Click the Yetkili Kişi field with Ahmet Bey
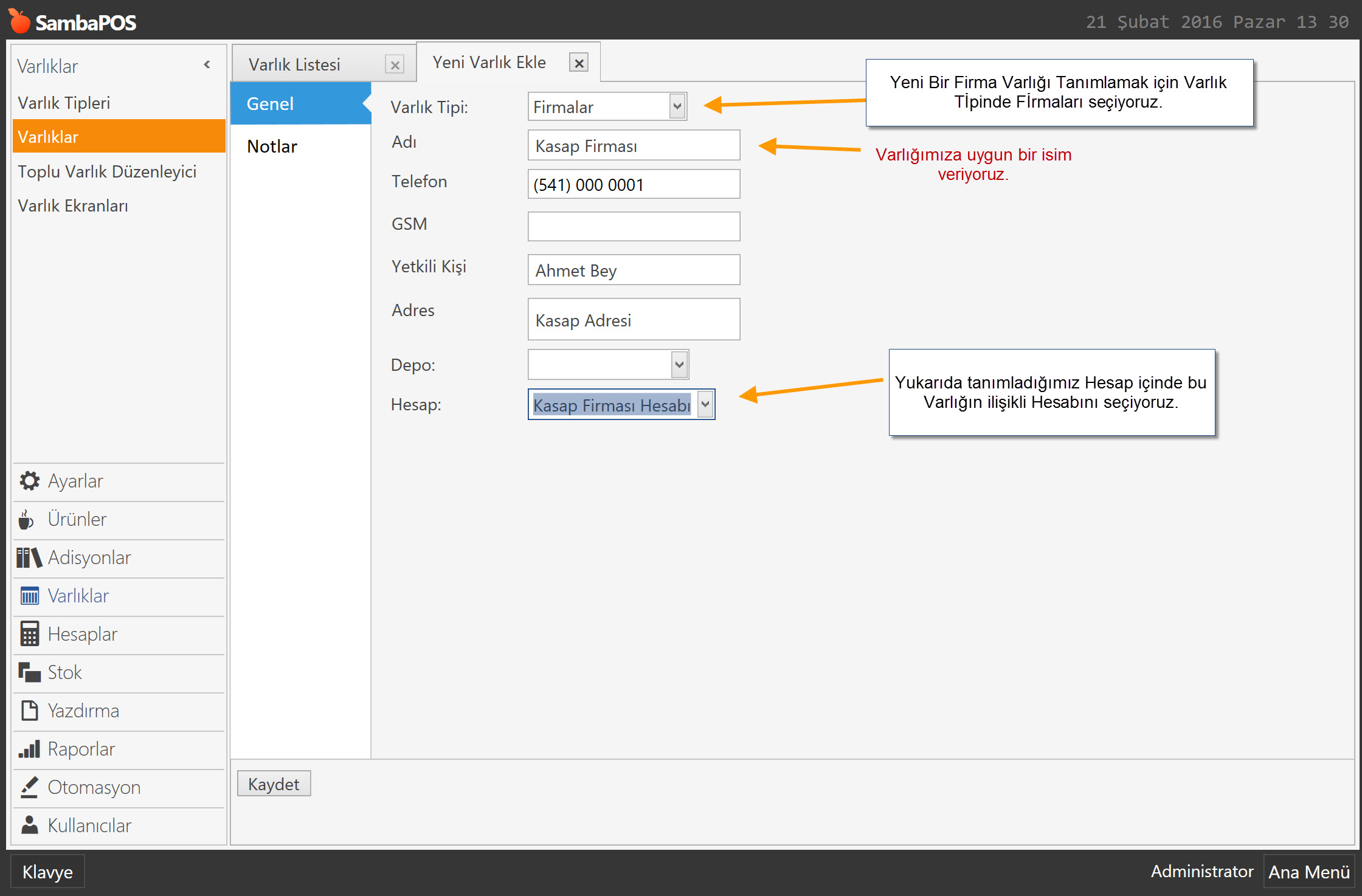1362x896 pixels. tap(634, 269)
